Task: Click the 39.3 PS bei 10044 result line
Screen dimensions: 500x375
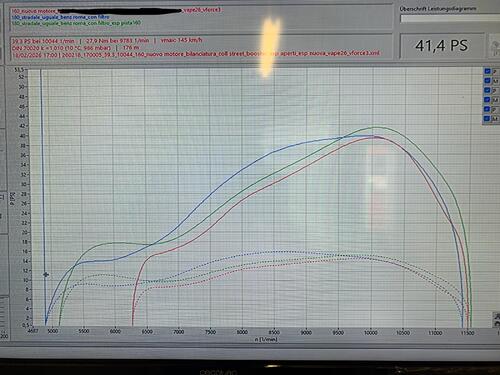Action: 107,40
